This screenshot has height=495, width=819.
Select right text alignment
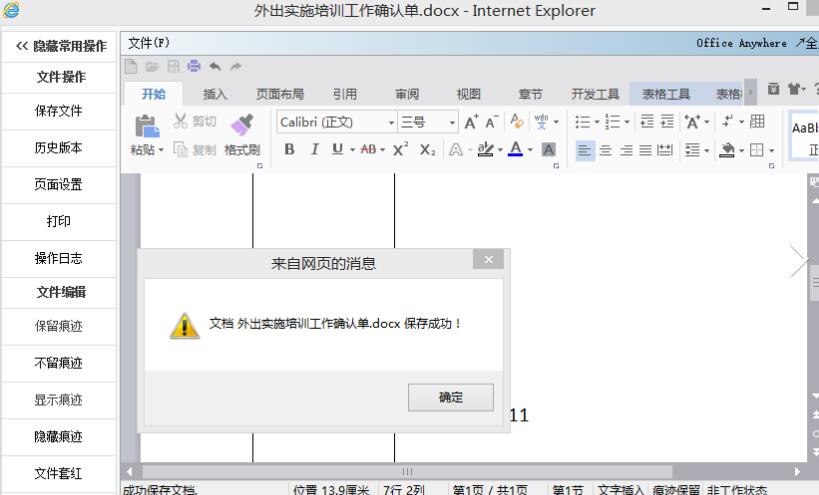pos(626,150)
